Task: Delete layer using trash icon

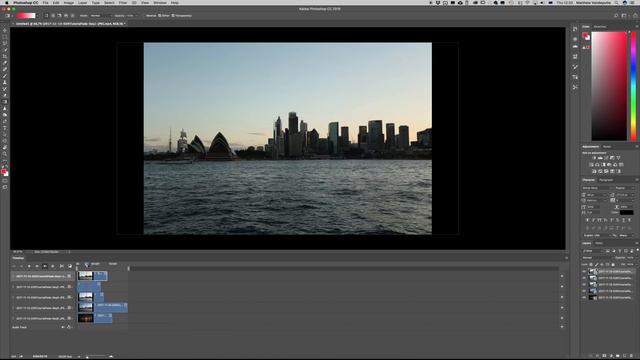Action: (x=631, y=356)
